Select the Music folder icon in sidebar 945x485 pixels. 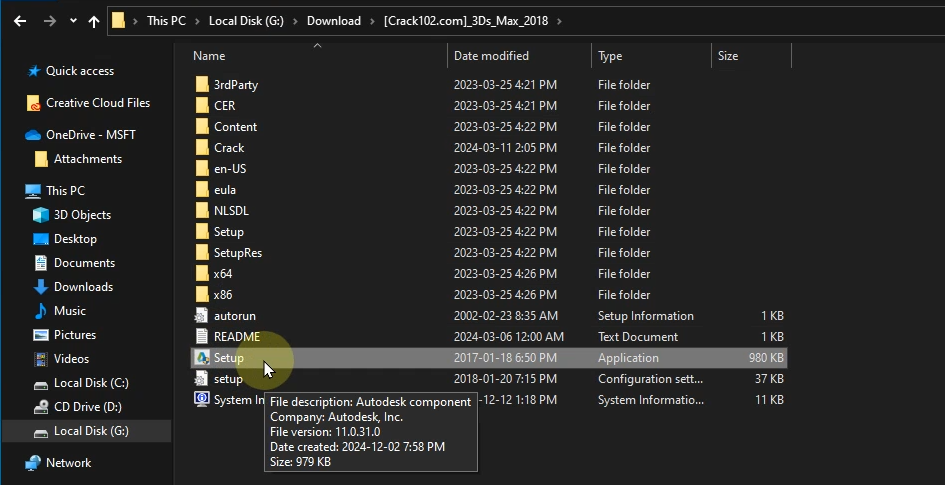tap(41, 311)
